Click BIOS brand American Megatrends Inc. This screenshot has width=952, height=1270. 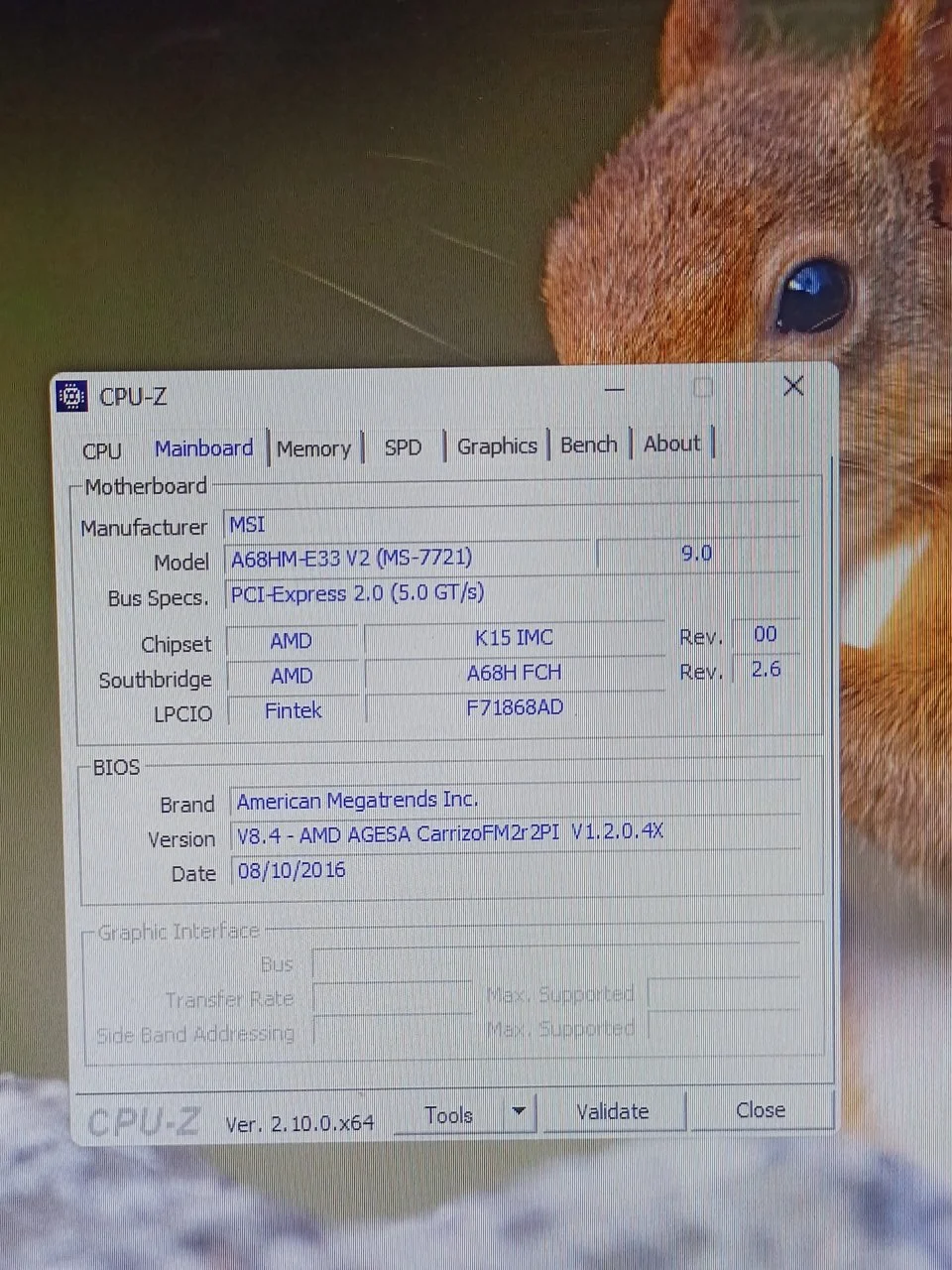514,800
